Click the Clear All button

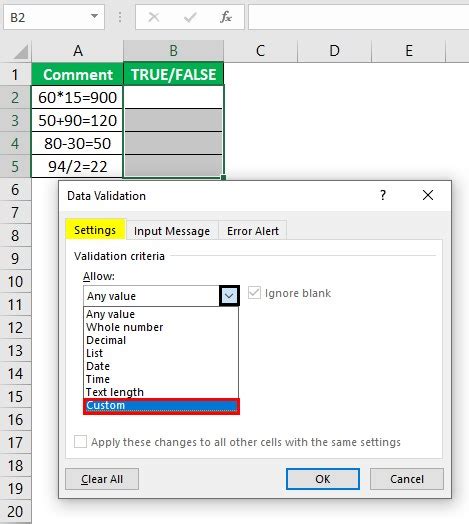coord(102,479)
